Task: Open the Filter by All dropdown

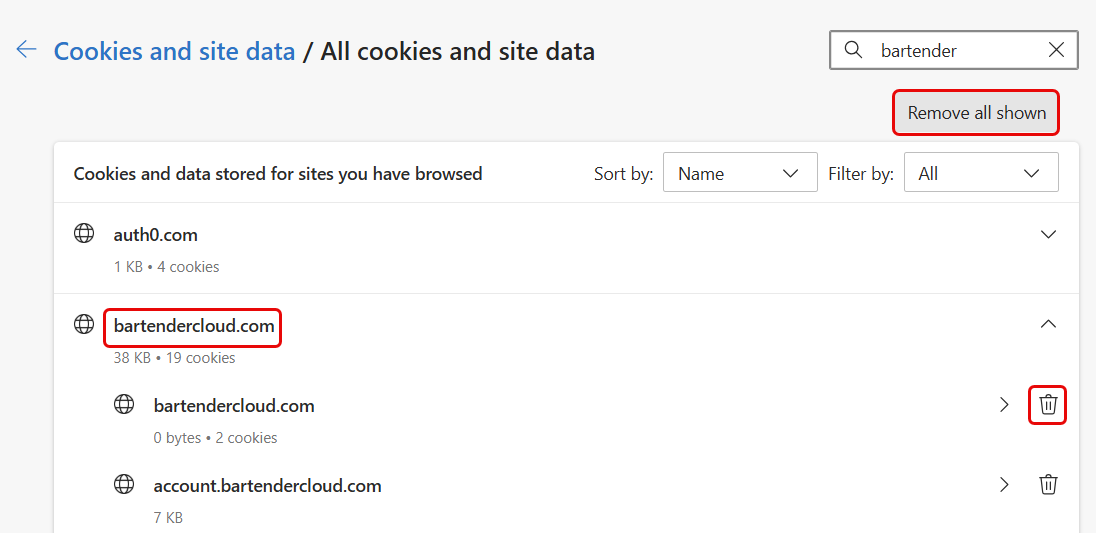Action: click(x=981, y=172)
